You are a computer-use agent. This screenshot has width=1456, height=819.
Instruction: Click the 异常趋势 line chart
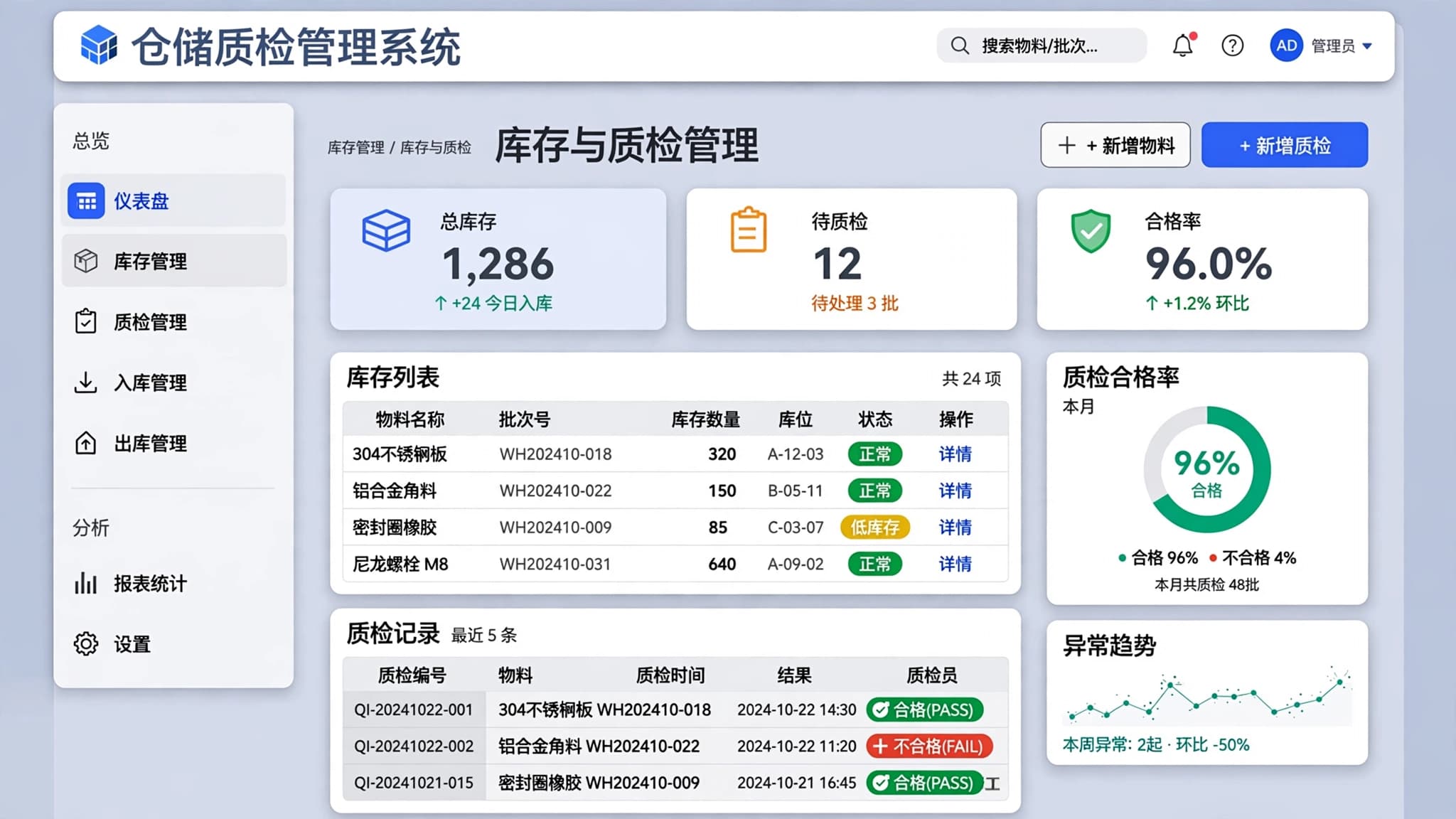click(x=1206, y=697)
